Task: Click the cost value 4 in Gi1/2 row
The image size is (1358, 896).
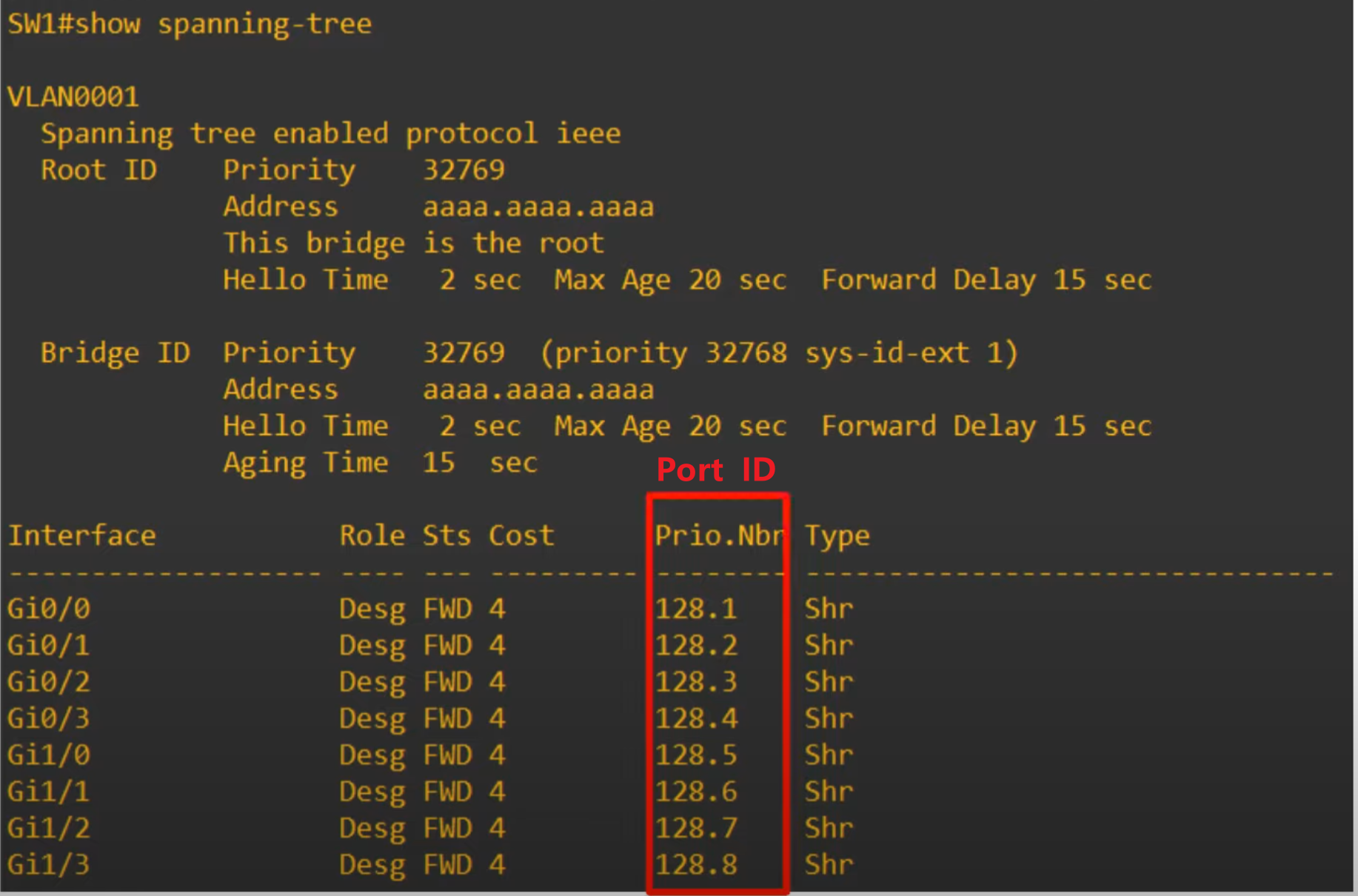Action: click(497, 829)
